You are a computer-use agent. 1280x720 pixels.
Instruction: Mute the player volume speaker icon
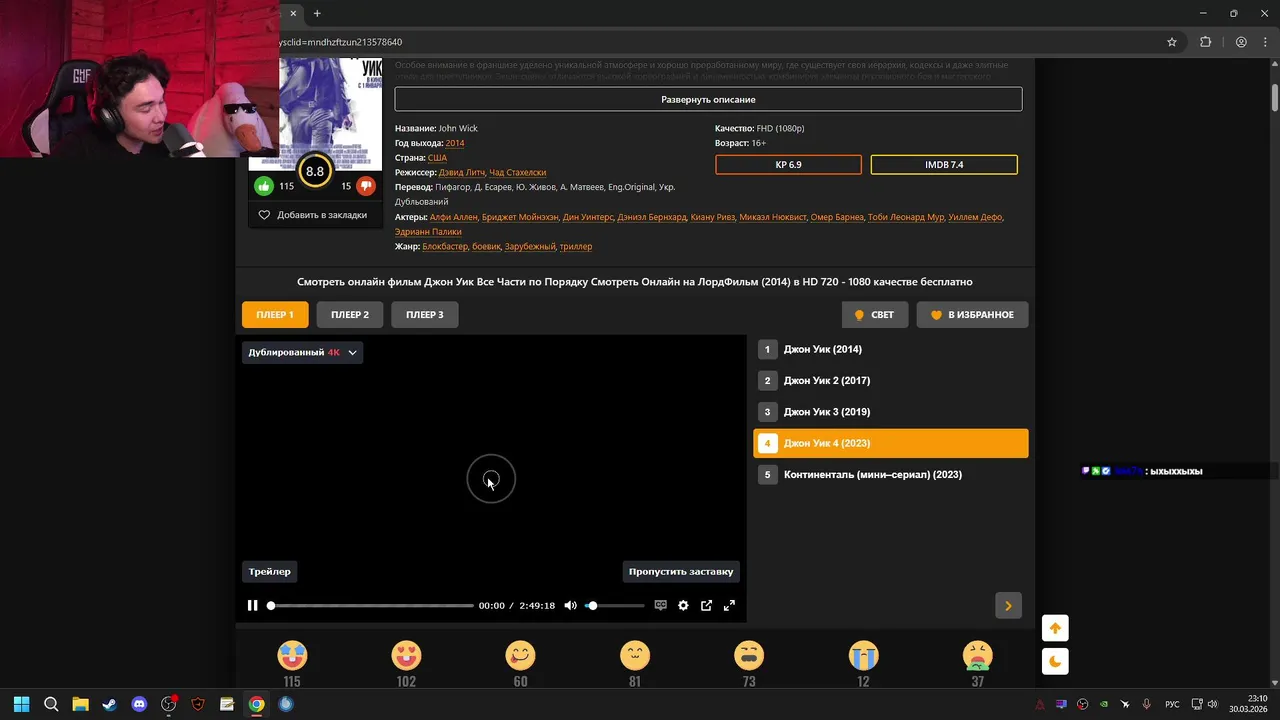(x=570, y=605)
